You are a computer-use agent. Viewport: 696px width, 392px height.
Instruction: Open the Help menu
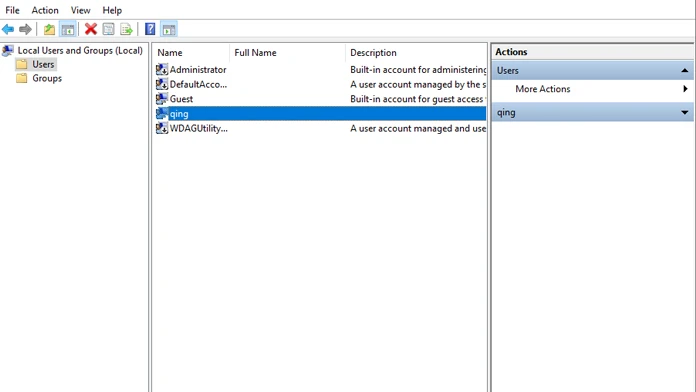112,10
